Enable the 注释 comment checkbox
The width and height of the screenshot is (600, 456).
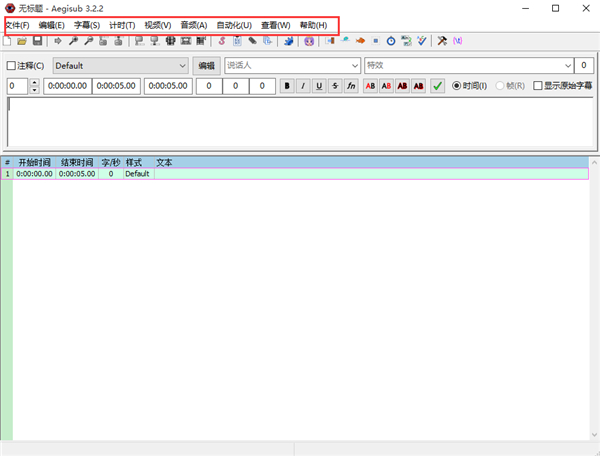(12, 66)
